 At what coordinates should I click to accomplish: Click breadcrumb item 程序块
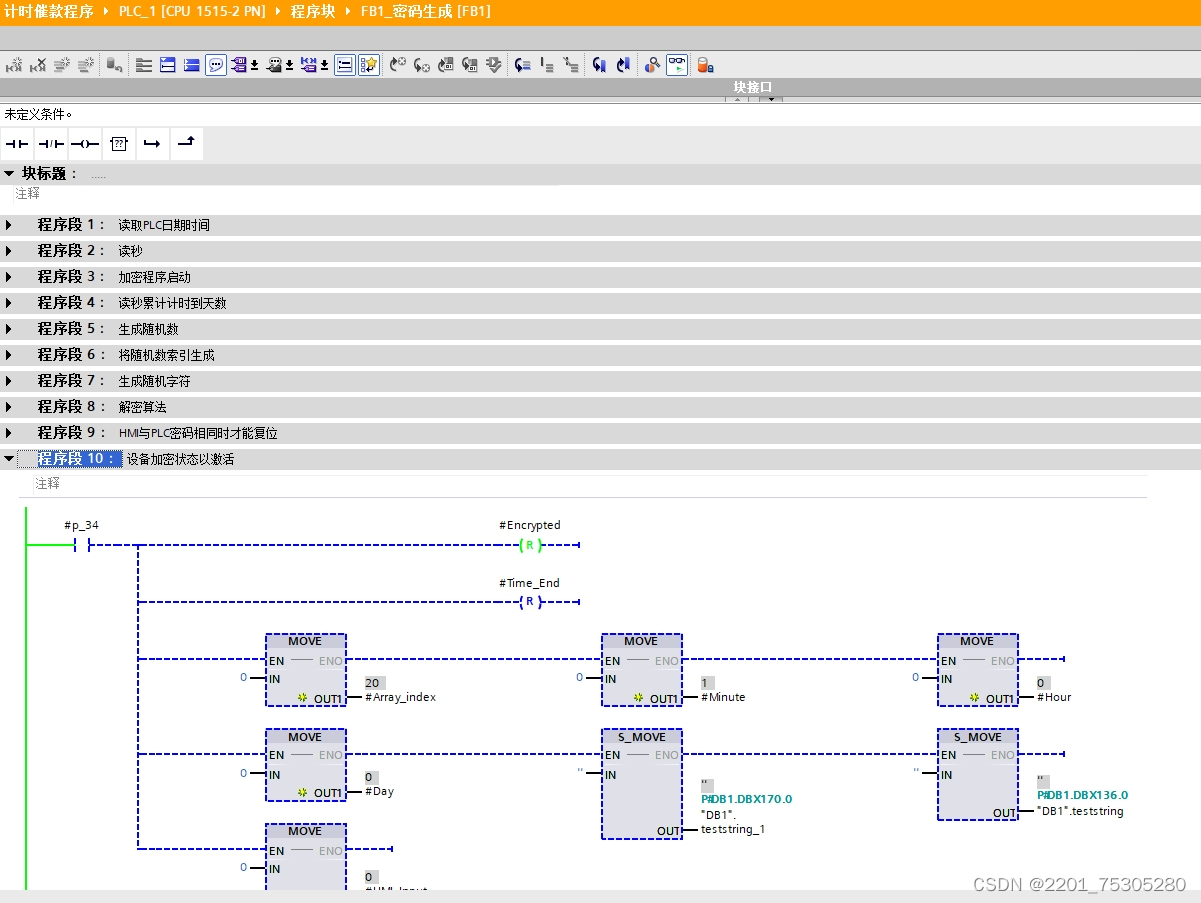(313, 12)
